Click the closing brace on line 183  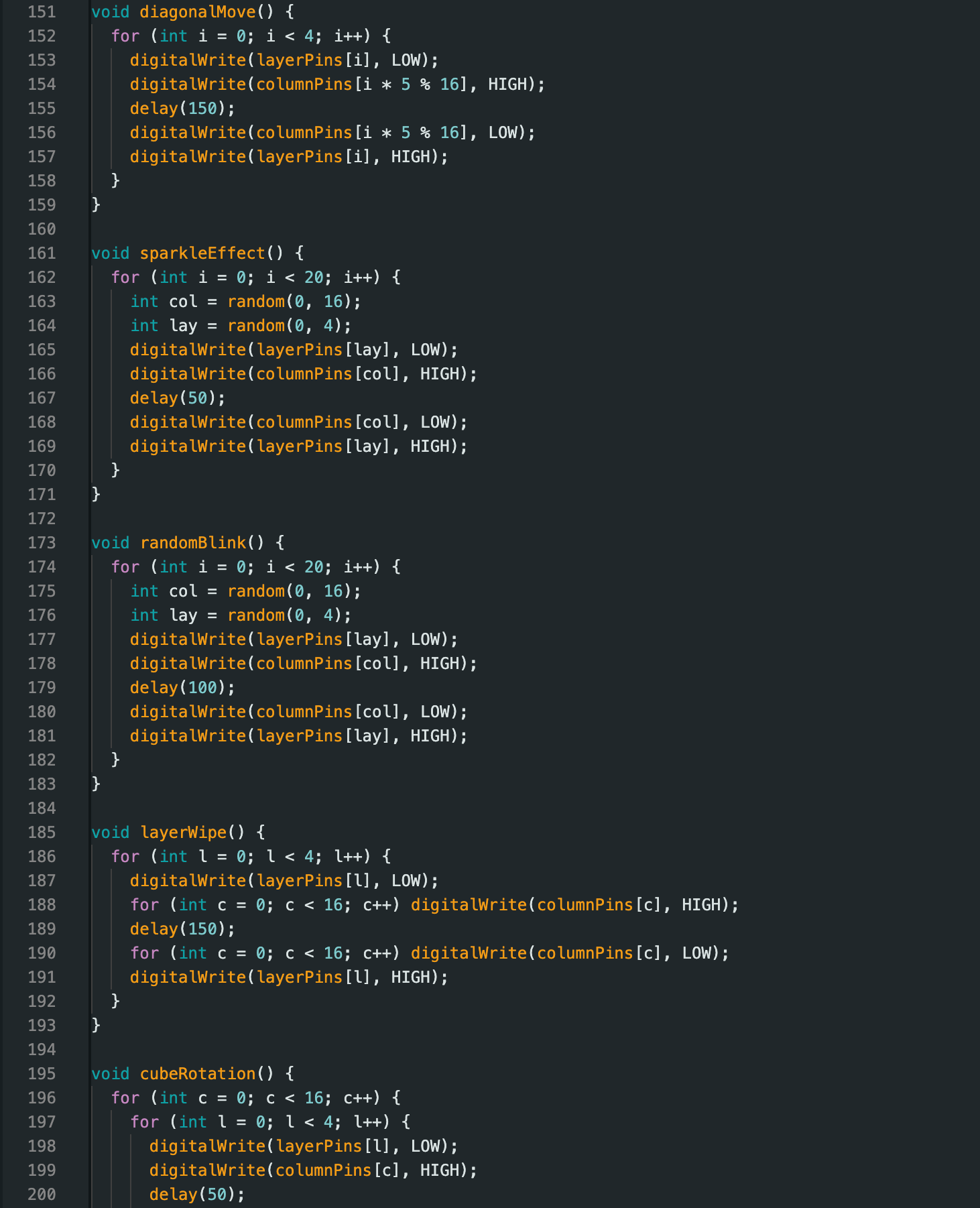click(x=96, y=784)
